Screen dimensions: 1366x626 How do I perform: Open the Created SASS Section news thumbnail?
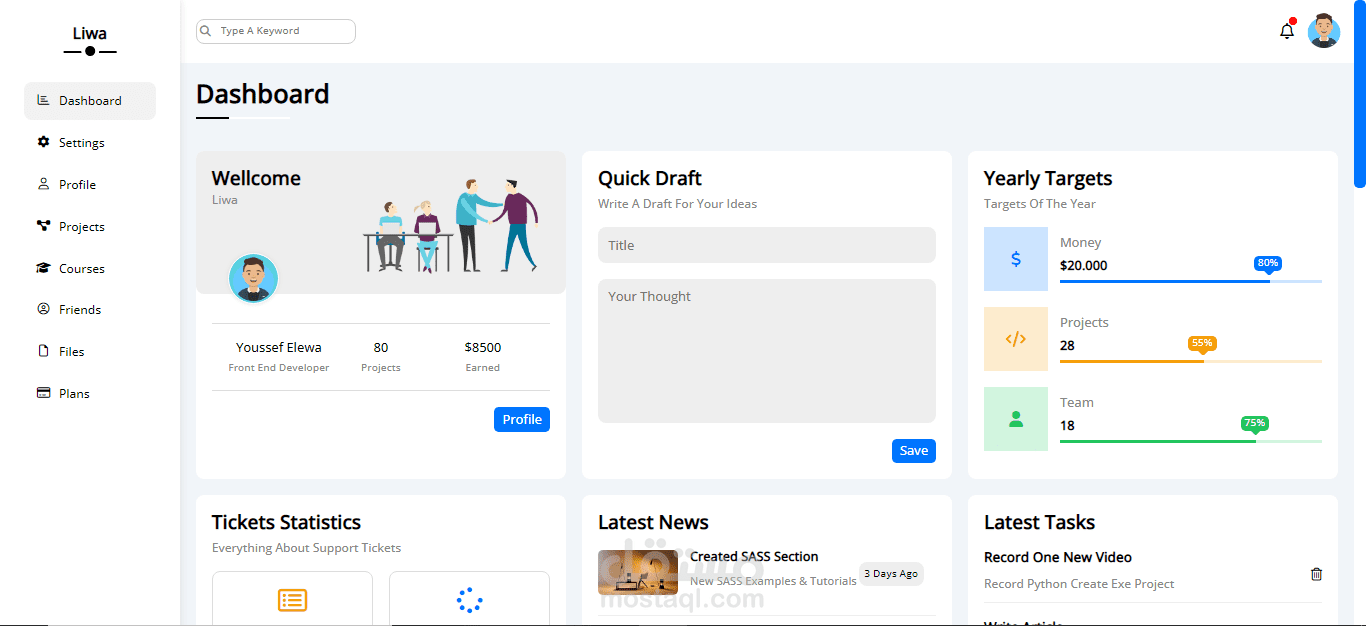pyautogui.click(x=638, y=572)
